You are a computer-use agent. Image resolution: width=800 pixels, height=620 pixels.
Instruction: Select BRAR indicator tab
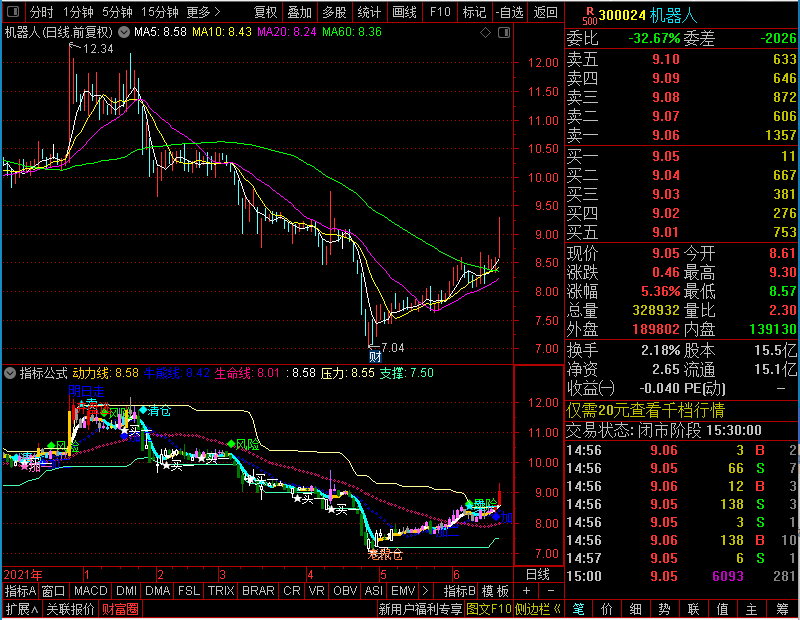(x=258, y=591)
